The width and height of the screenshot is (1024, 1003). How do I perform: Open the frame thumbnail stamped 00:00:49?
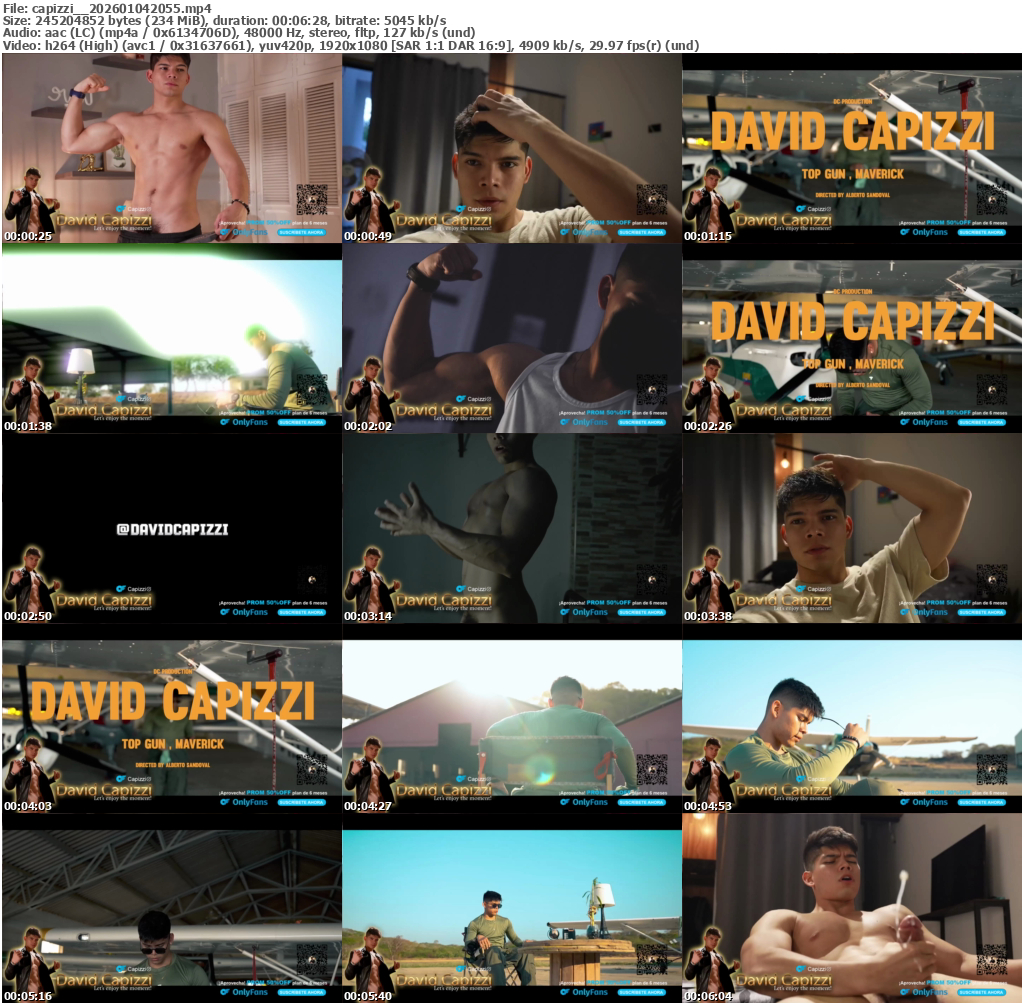click(512, 148)
